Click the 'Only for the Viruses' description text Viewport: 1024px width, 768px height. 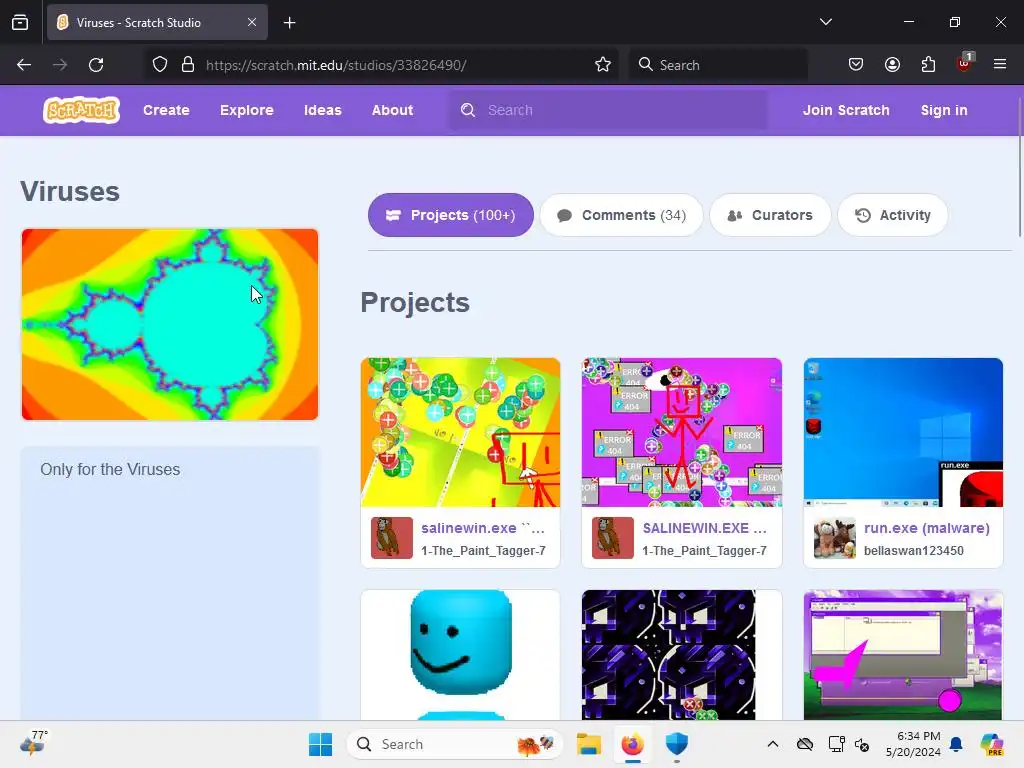[110, 470]
